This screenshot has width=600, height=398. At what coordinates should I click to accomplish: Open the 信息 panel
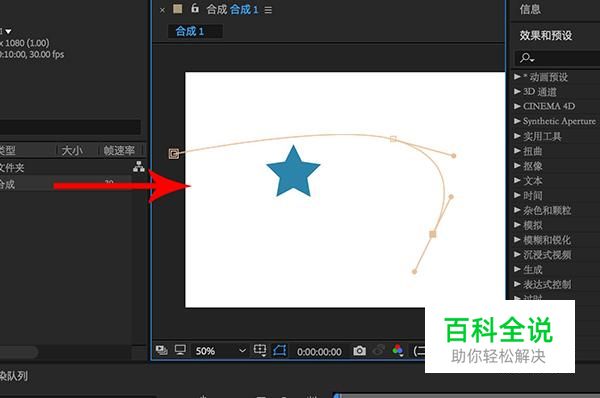coord(530,9)
